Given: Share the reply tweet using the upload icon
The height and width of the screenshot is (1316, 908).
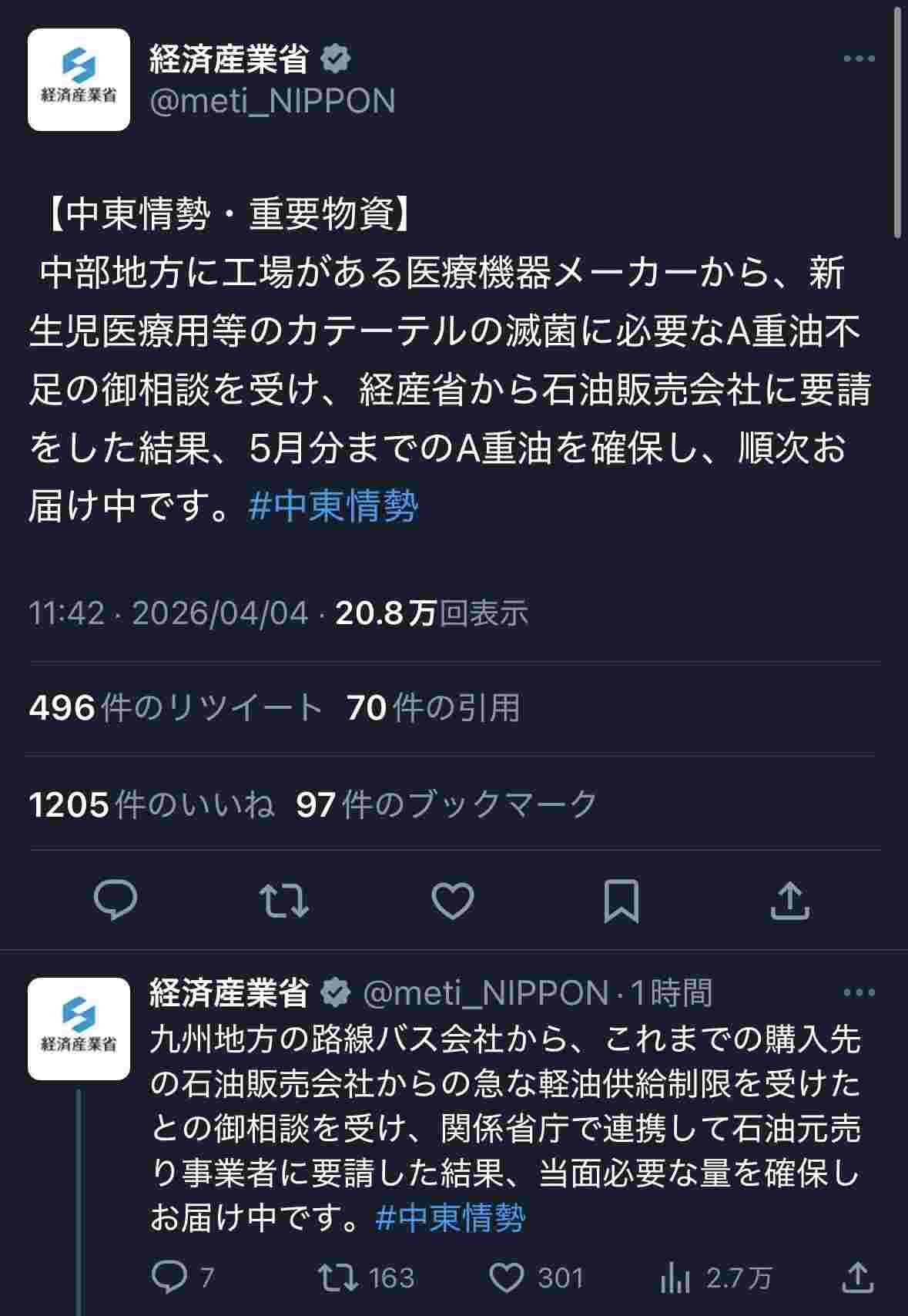Looking at the screenshot, I should point(858,1278).
